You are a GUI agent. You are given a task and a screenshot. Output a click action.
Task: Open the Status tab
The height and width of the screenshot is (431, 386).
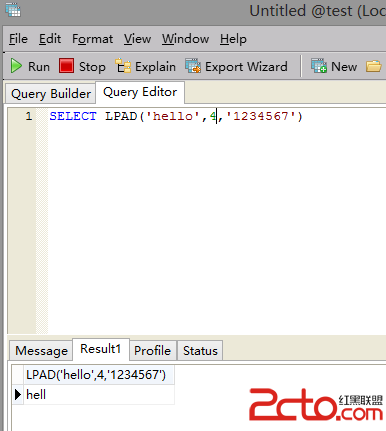pyautogui.click(x=200, y=351)
